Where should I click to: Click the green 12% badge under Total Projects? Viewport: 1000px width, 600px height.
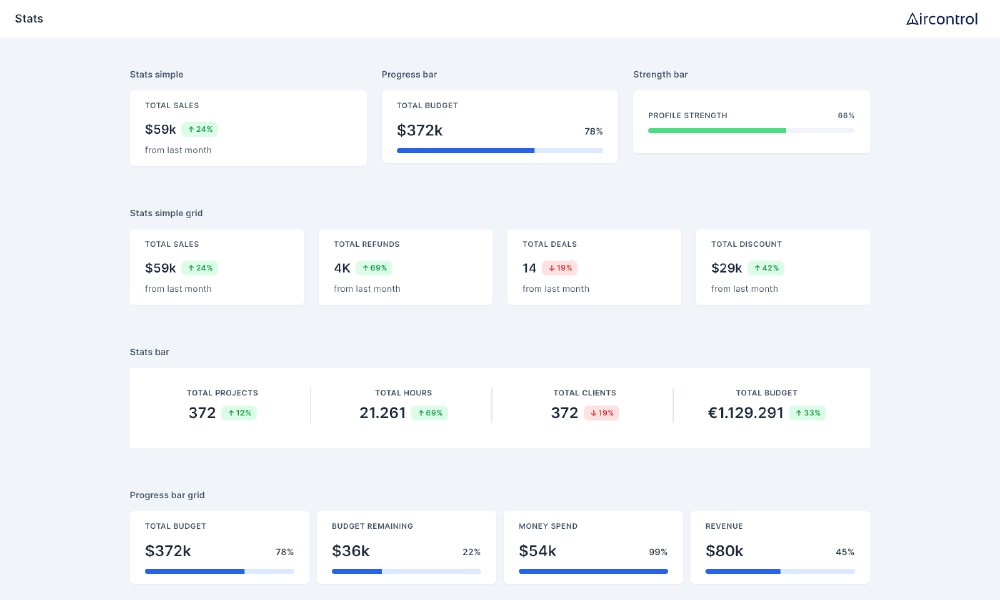(239, 413)
